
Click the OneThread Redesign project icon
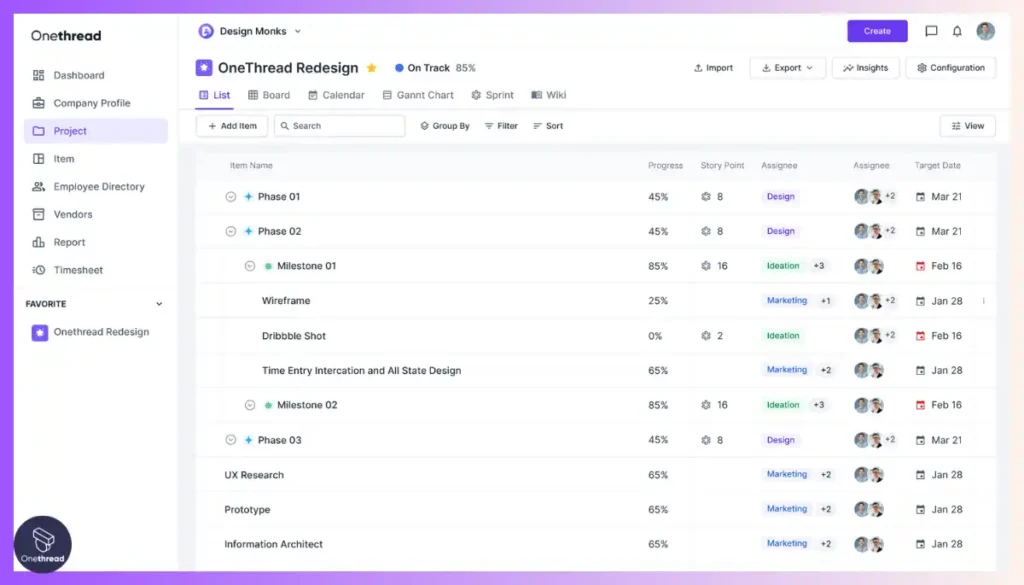tap(204, 67)
